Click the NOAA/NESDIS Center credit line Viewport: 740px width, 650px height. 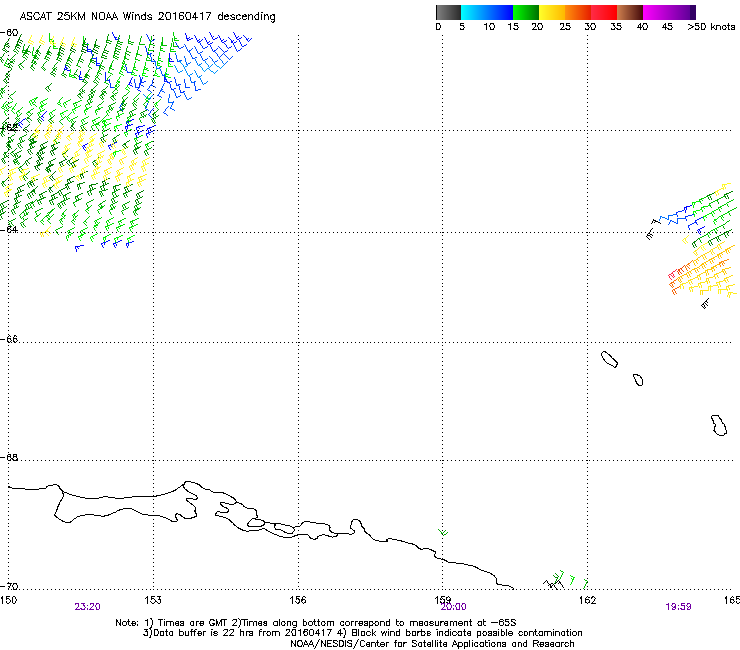[432, 644]
